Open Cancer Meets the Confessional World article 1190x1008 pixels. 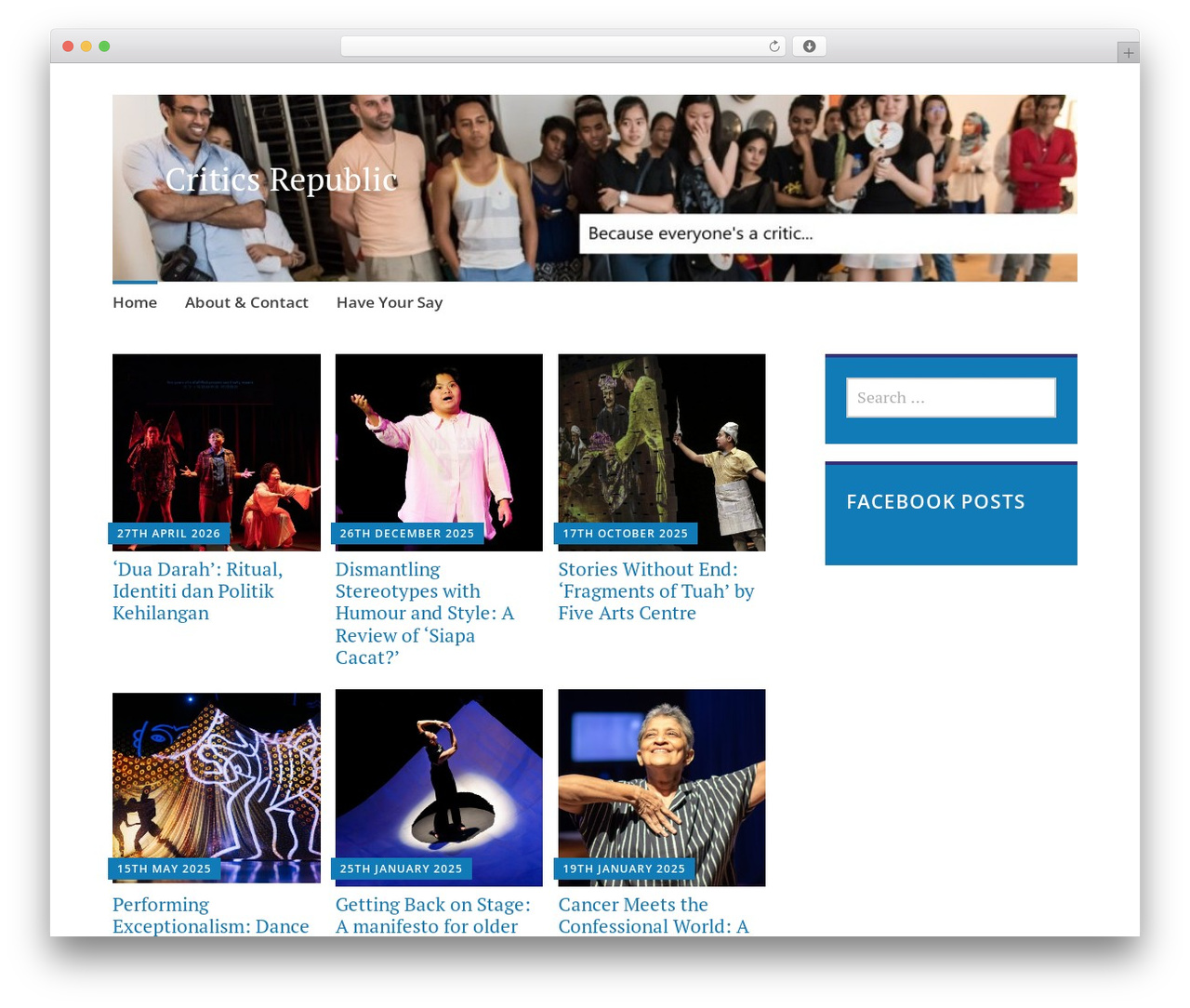[x=654, y=915]
